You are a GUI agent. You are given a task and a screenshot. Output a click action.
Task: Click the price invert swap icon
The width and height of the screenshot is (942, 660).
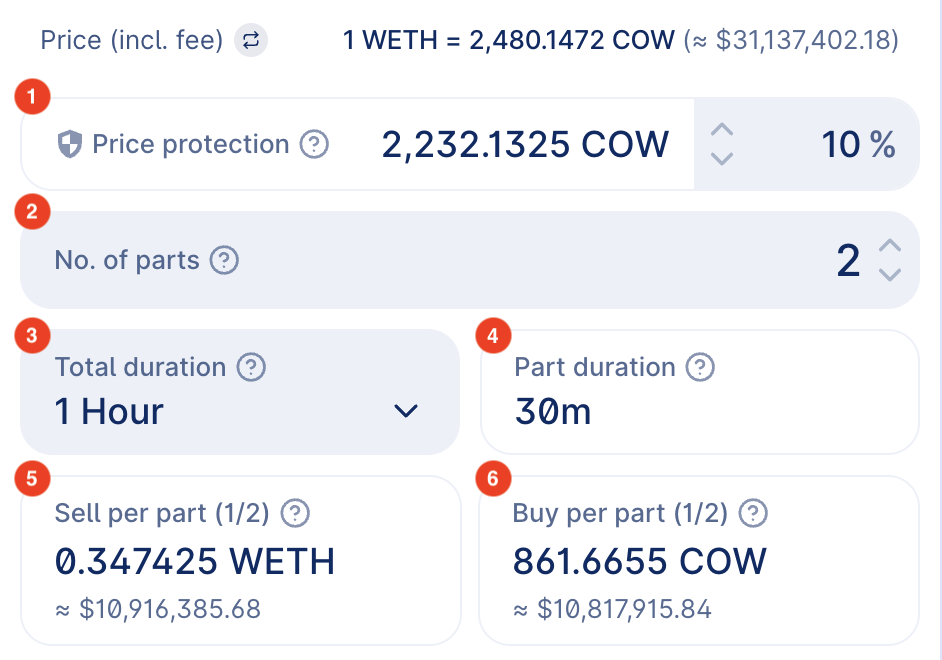(x=251, y=41)
